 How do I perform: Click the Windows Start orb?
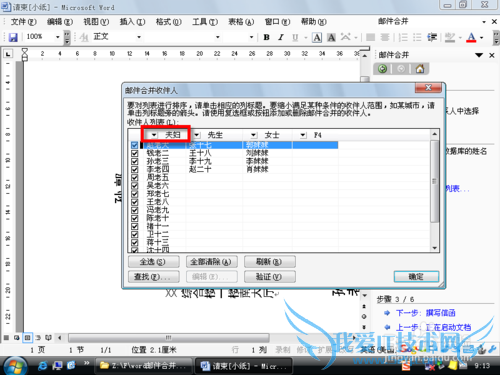[15, 367]
